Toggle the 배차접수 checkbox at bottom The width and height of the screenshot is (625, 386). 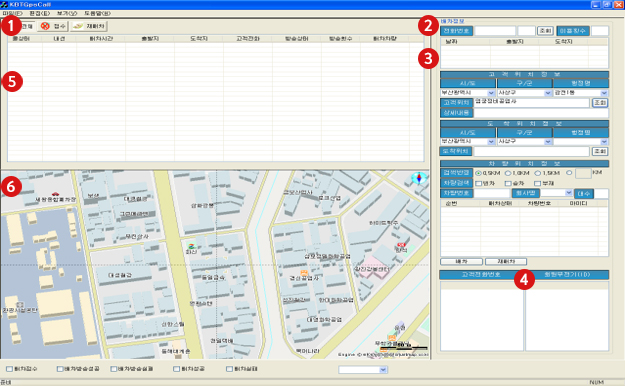(x=9, y=369)
